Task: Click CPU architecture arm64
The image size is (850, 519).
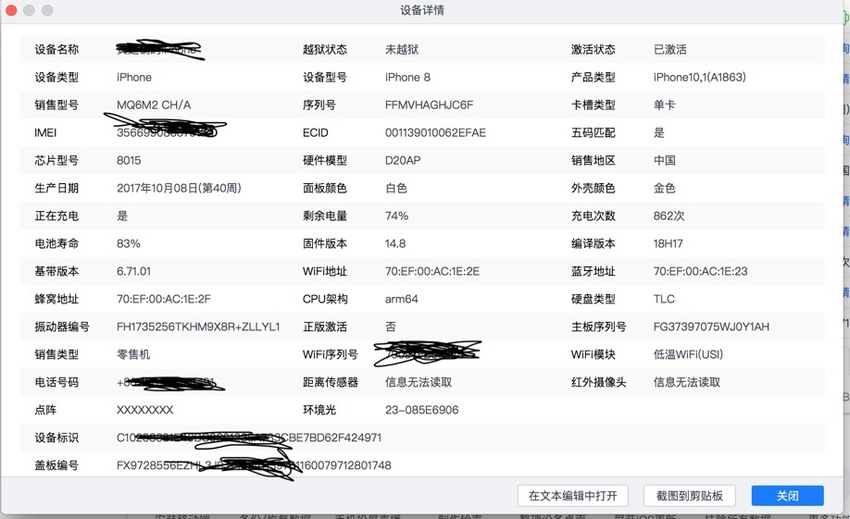Action: click(401, 298)
